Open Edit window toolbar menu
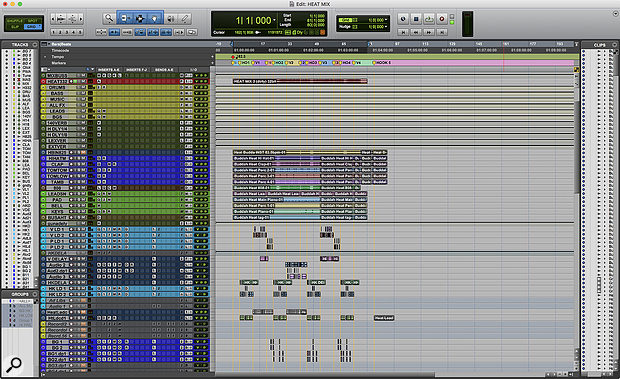Viewport: 620px width, 379px height. (x=616, y=13)
